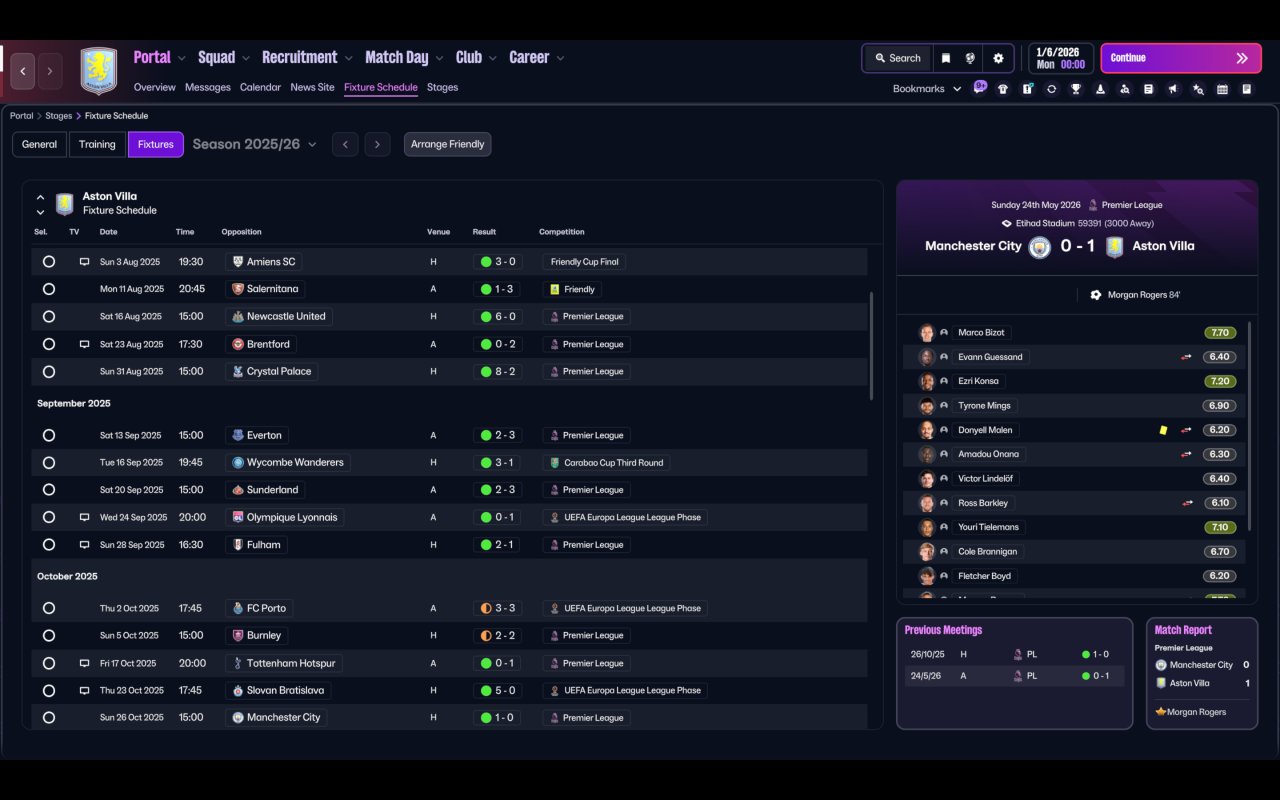Click the Aston Villa crest in header
This screenshot has height=800, width=1280.
[98, 70]
